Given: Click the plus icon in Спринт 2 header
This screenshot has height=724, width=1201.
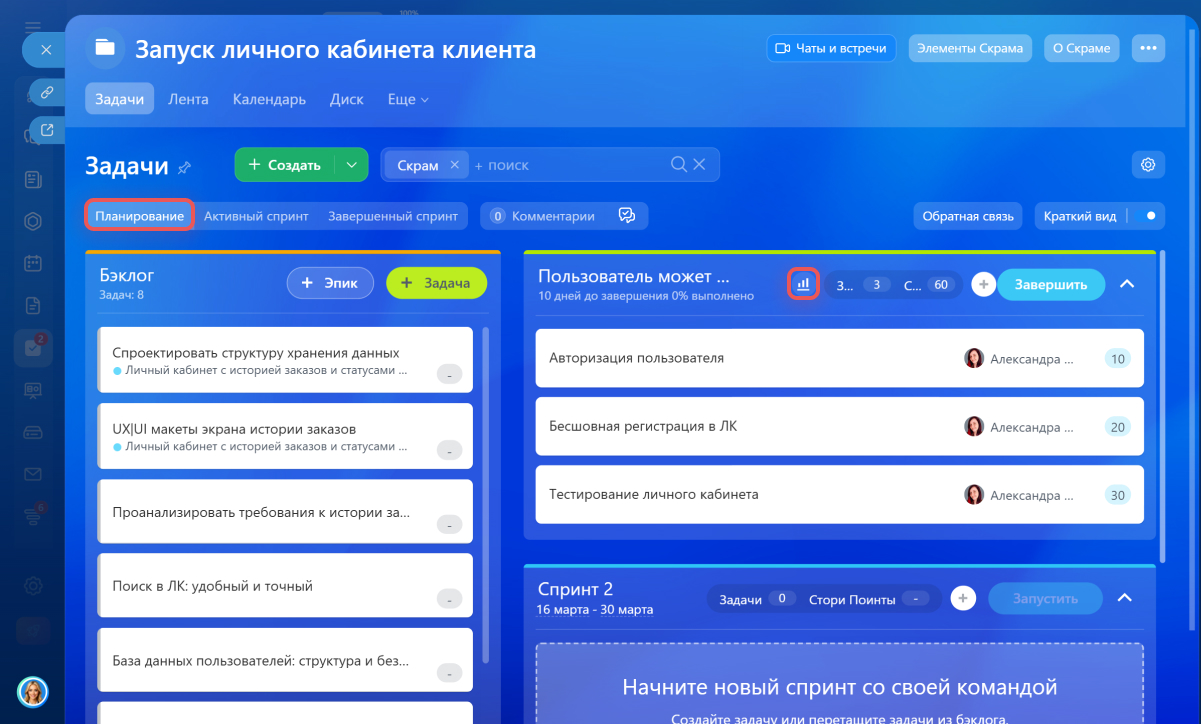Looking at the screenshot, I should click(x=962, y=598).
